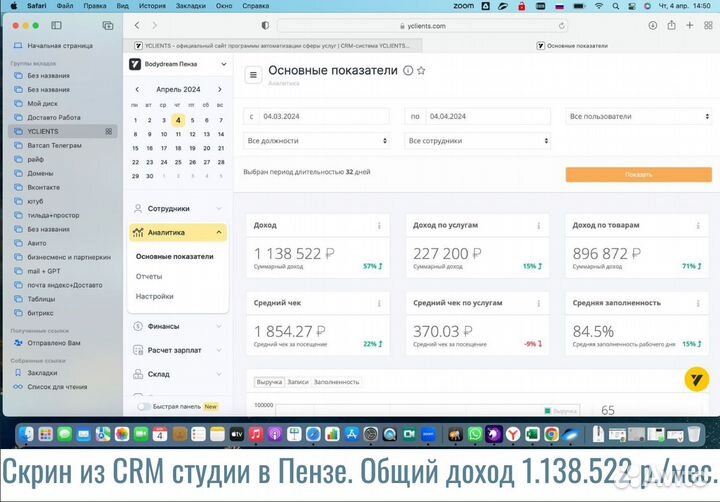Screen dimensions: 720x502
Task: Select April 15 in the calendar
Action: click(135, 148)
